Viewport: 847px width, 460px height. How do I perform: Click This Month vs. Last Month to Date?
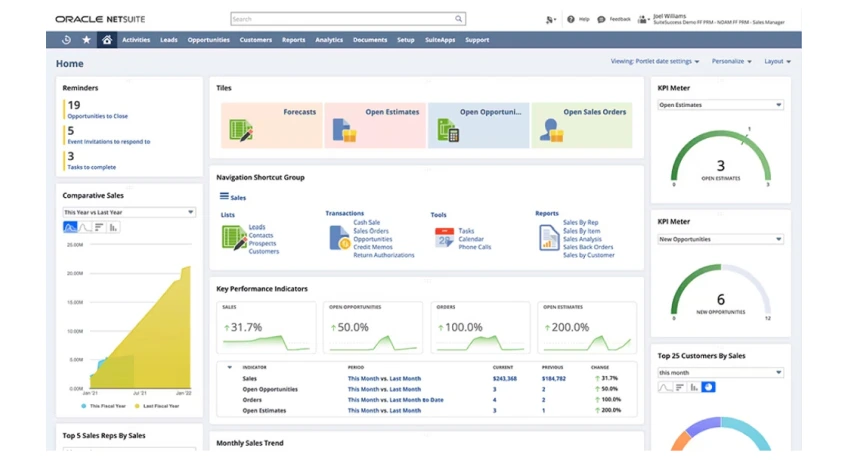(x=395, y=400)
